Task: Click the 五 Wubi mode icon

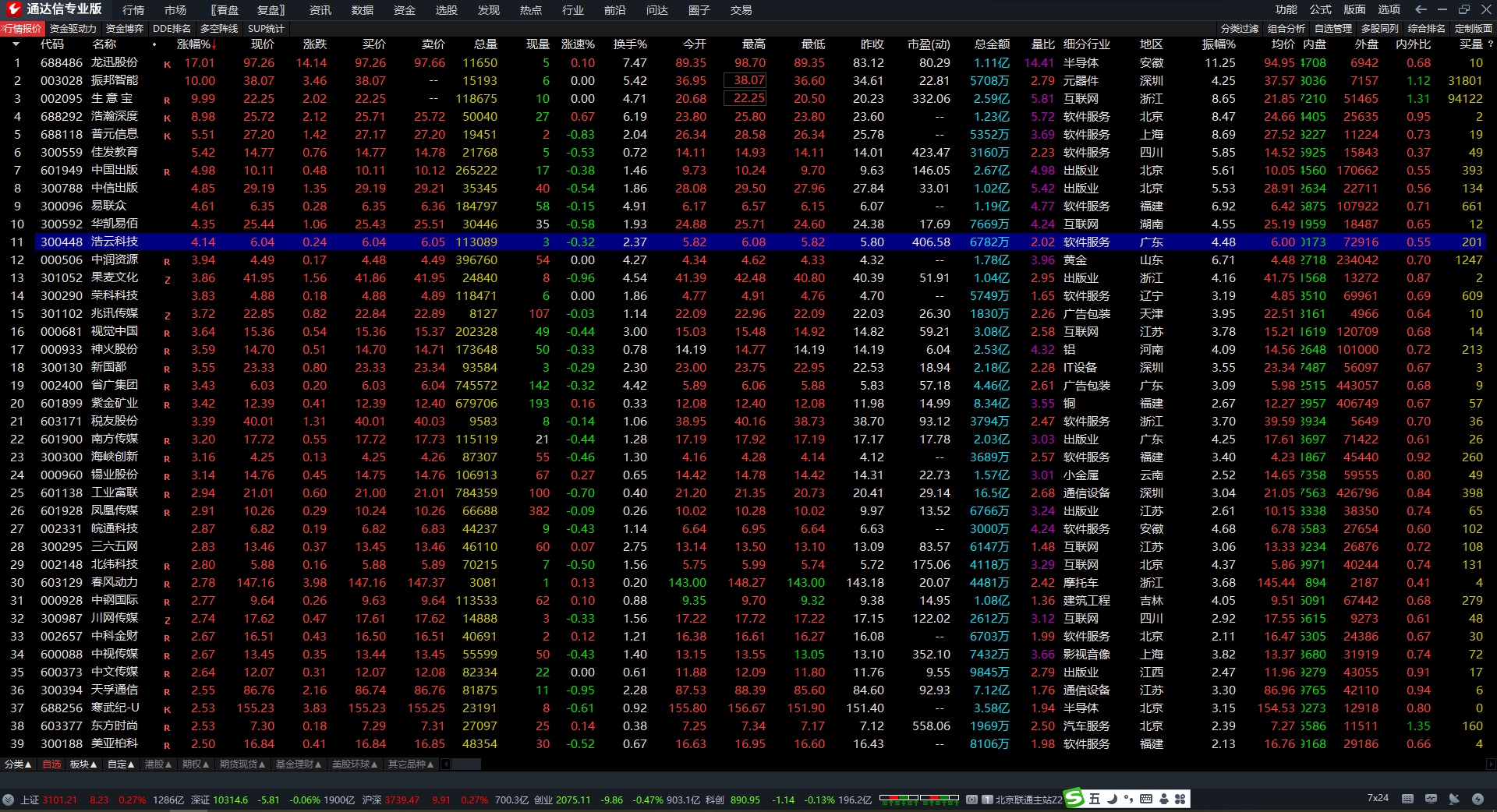Action: (x=1095, y=799)
